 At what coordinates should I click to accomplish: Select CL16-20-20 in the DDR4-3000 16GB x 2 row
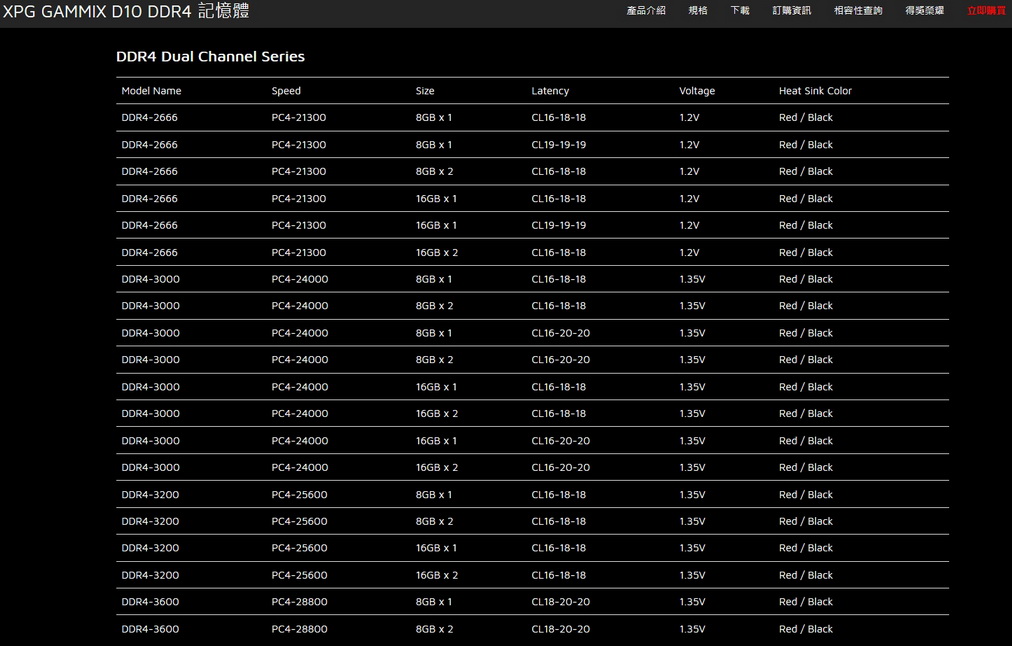tap(561, 468)
